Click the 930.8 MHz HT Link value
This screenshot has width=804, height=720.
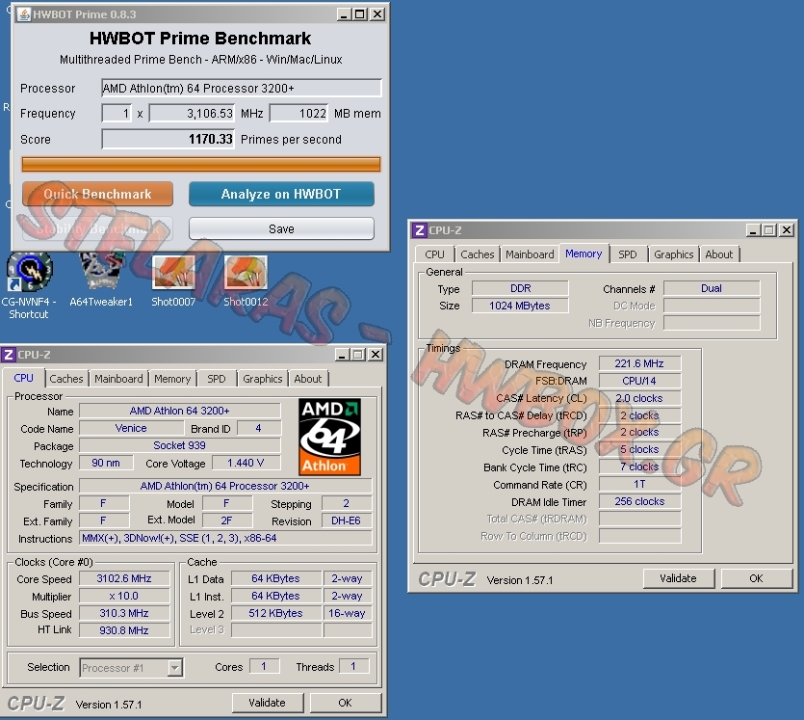pyautogui.click(x=124, y=630)
